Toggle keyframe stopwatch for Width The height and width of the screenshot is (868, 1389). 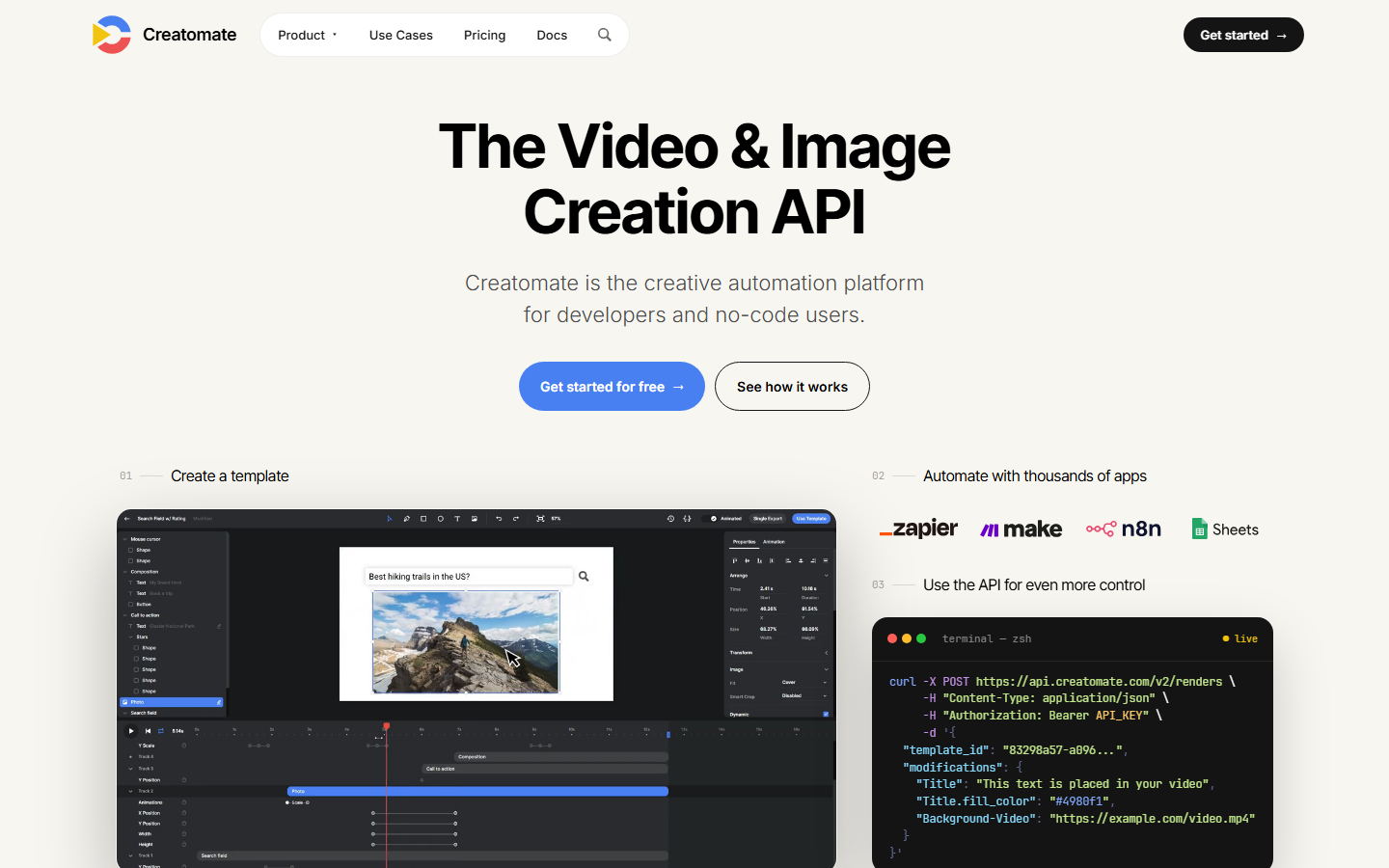click(x=184, y=834)
